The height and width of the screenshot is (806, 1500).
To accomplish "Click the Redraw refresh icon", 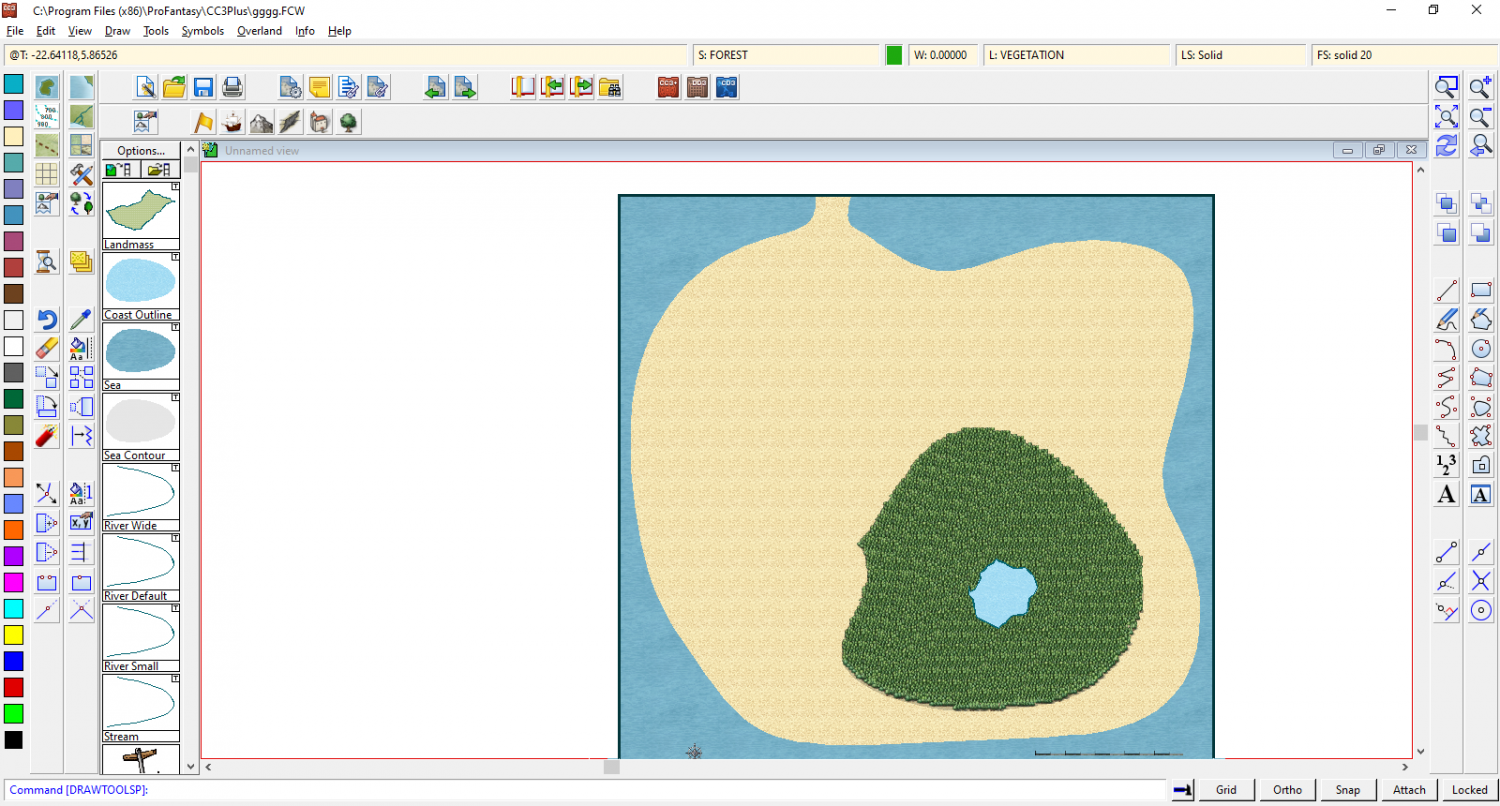I will [1447, 146].
